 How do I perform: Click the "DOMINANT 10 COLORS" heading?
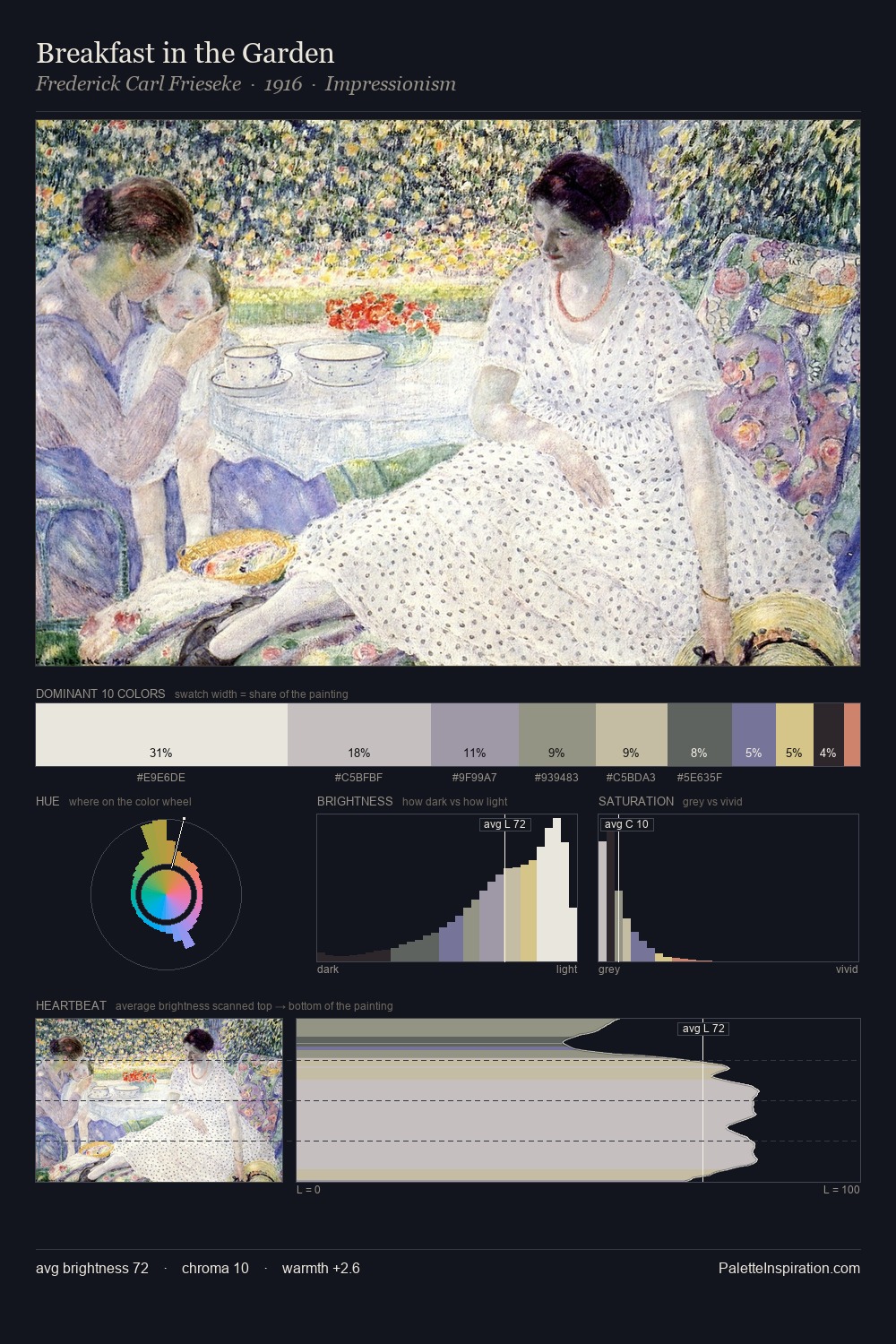100,694
